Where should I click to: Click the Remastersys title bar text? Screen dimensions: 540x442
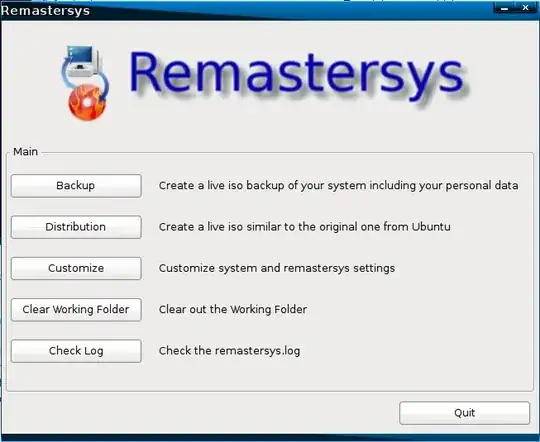[45, 11]
